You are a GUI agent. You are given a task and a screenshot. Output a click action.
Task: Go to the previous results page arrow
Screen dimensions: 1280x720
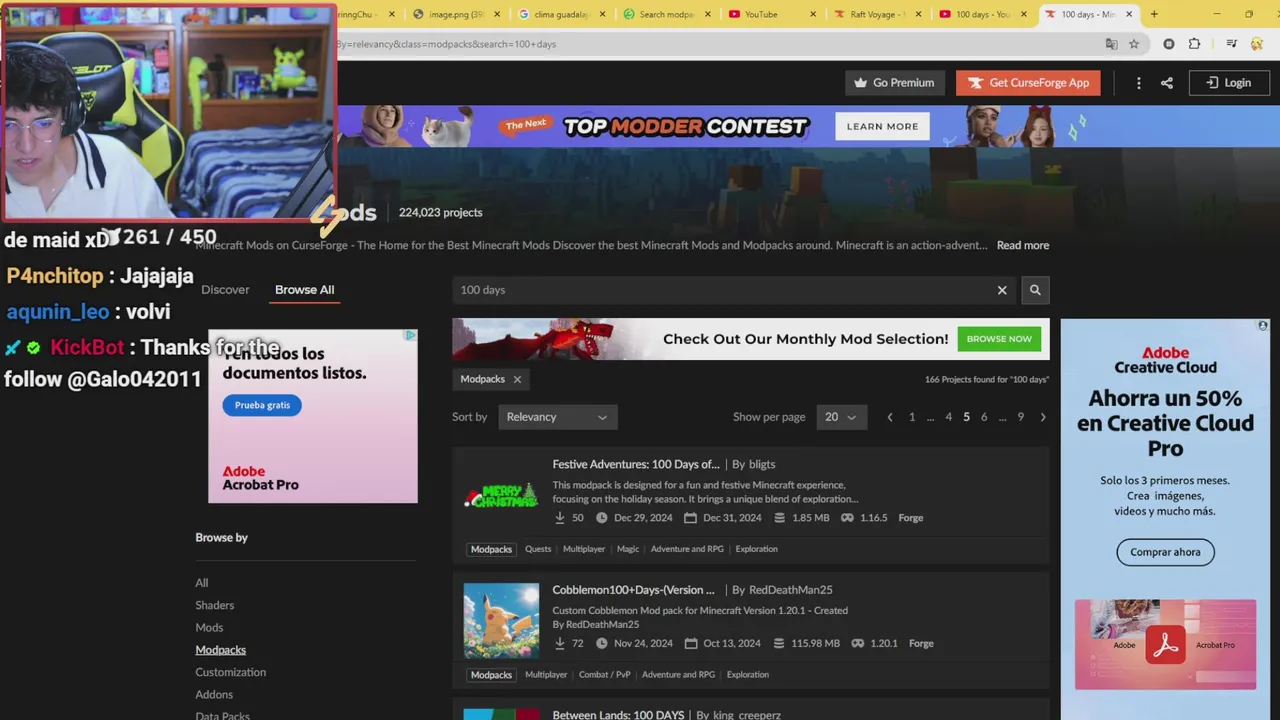tap(890, 417)
